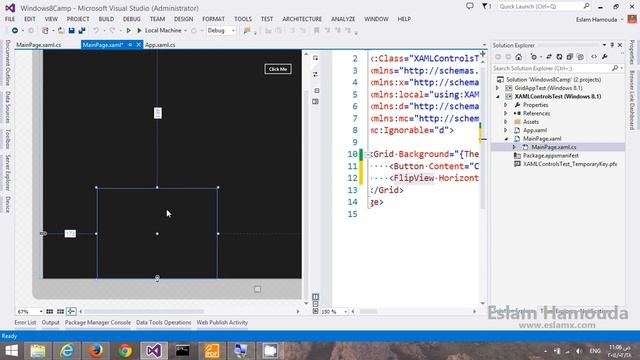Click the Navigate Backward toolbar icon
The image size is (640, 360).
point(15,31)
